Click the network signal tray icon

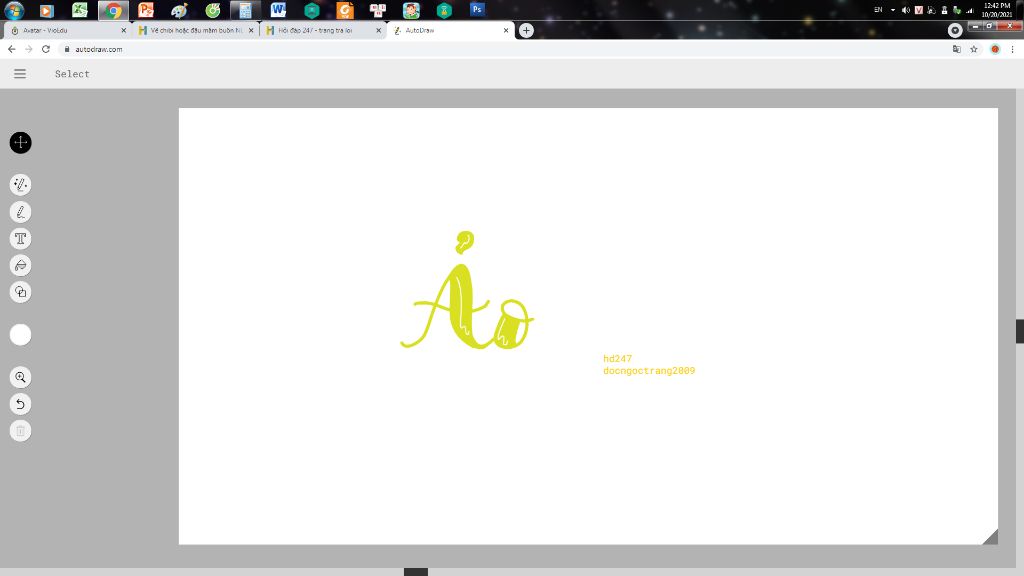point(970,10)
